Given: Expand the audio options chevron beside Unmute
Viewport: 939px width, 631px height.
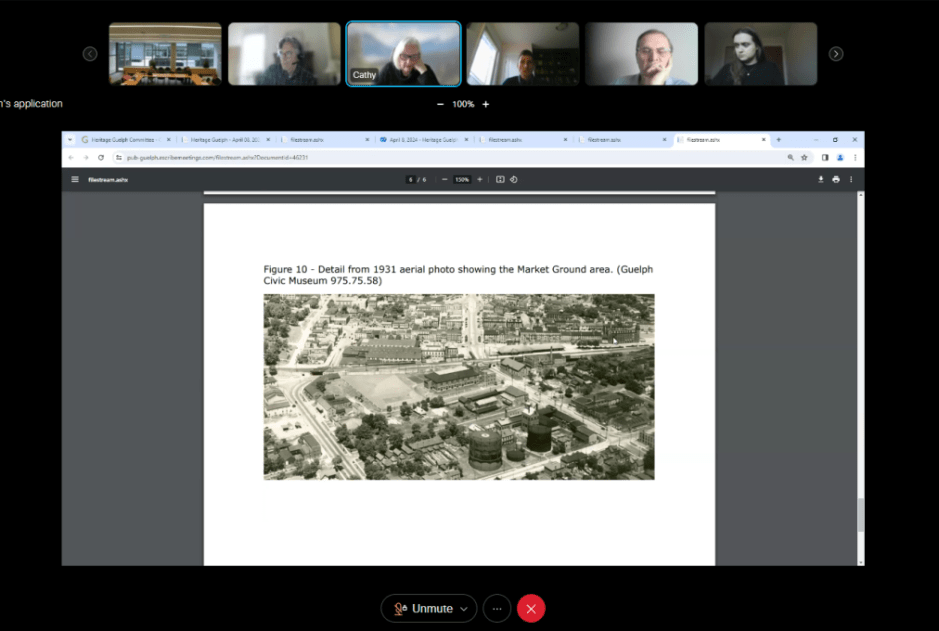Looking at the screenshot, I should [x=464, y=608].
